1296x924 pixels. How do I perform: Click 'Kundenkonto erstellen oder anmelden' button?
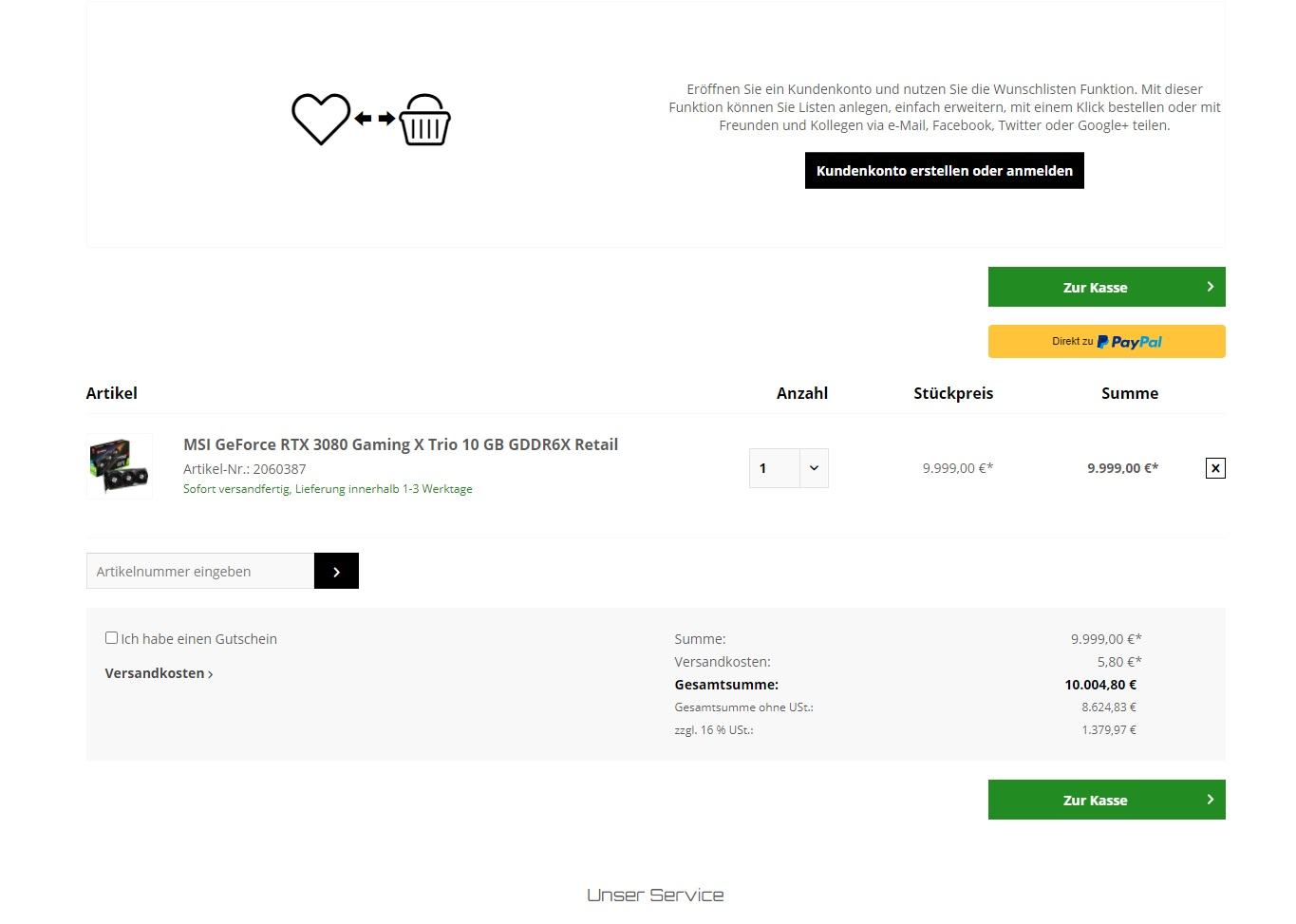coord(944,171)
